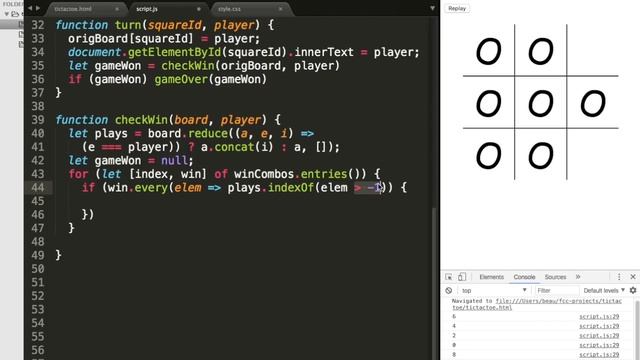
Task: Close the DevTools panel with the X
Action: click(633, 277)
